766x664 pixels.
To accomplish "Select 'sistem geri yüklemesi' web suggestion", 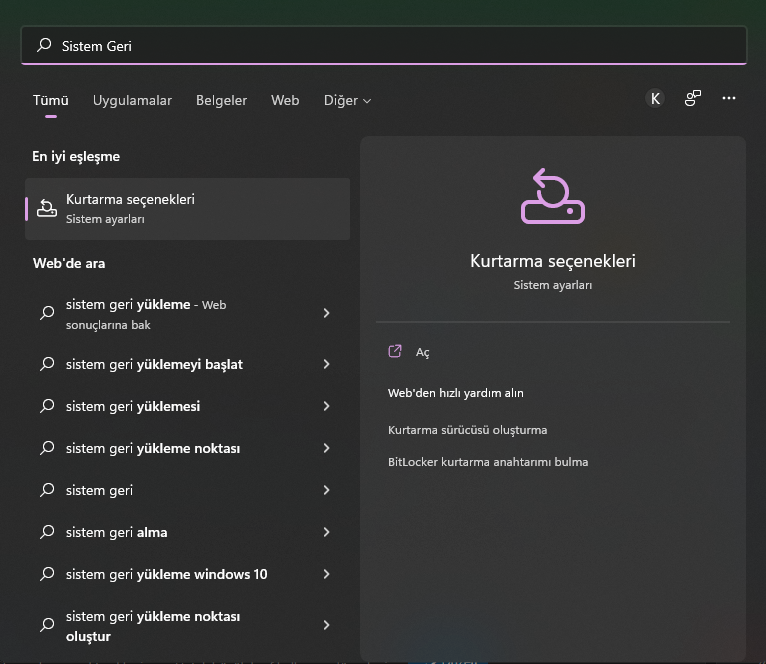I will tap(133, 406).
